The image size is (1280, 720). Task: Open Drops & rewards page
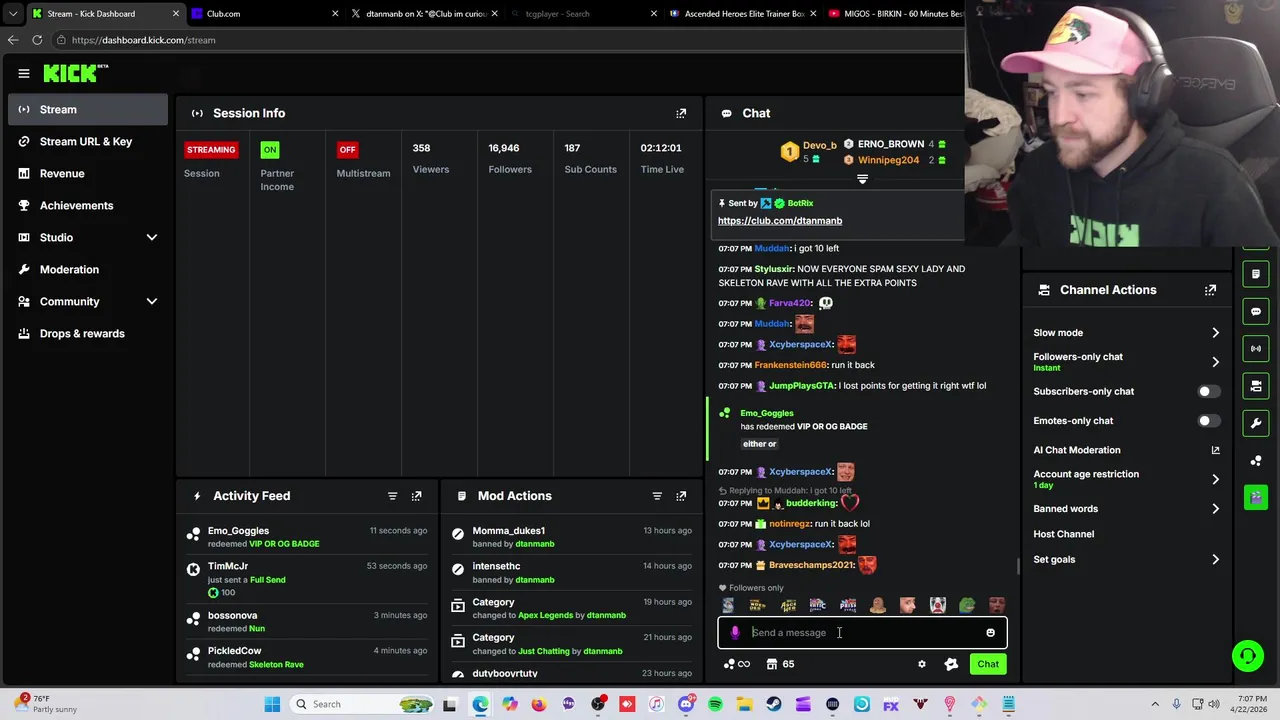(x=88, y=333)
